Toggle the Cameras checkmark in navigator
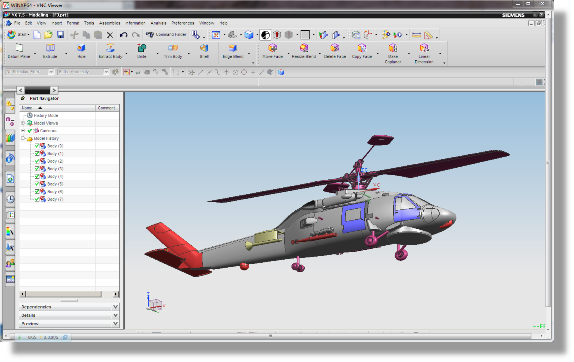Screen dimensions: 574x362 [x=30, y=131]
